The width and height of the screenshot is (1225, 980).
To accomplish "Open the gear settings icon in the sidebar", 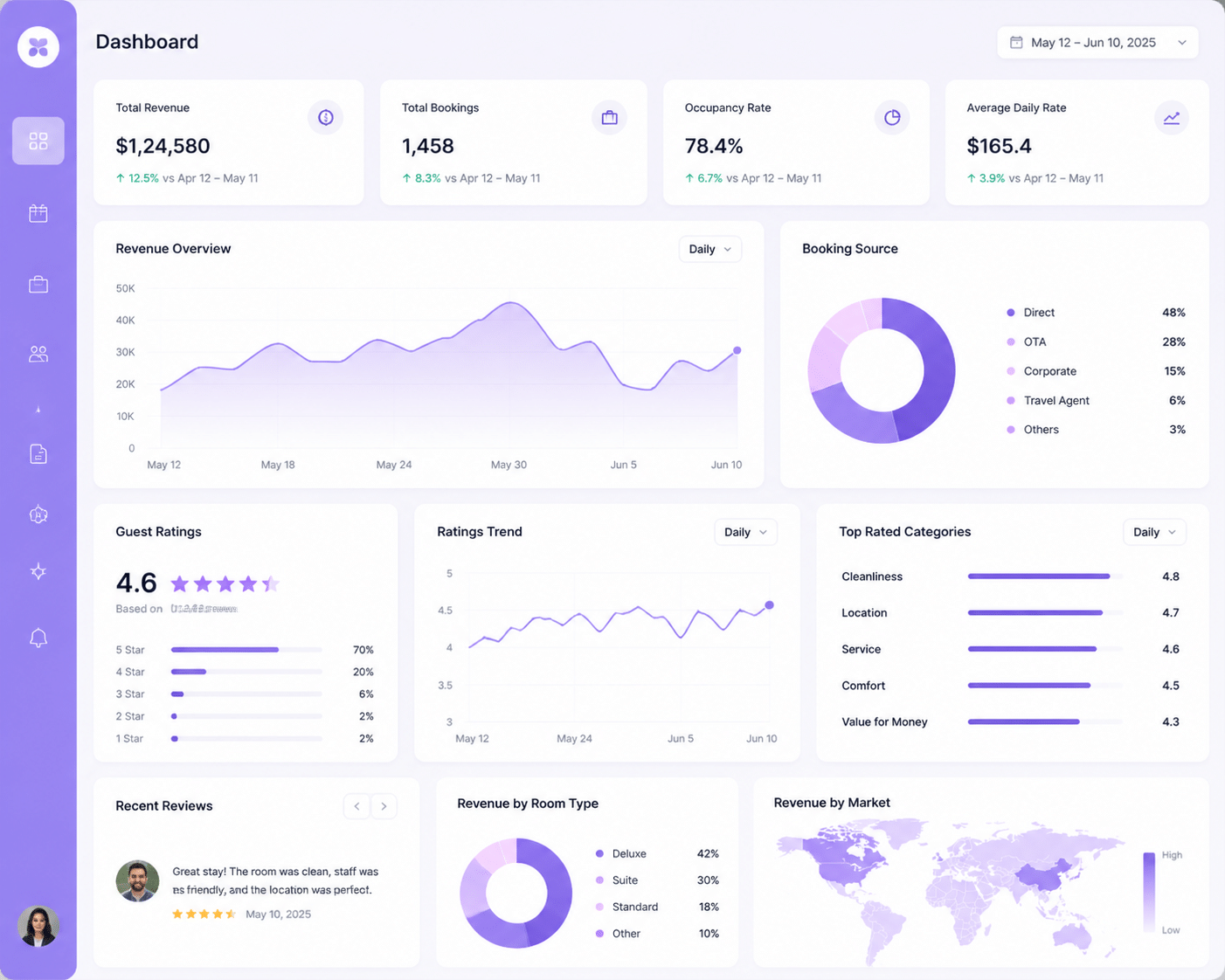I will point(38,514).
